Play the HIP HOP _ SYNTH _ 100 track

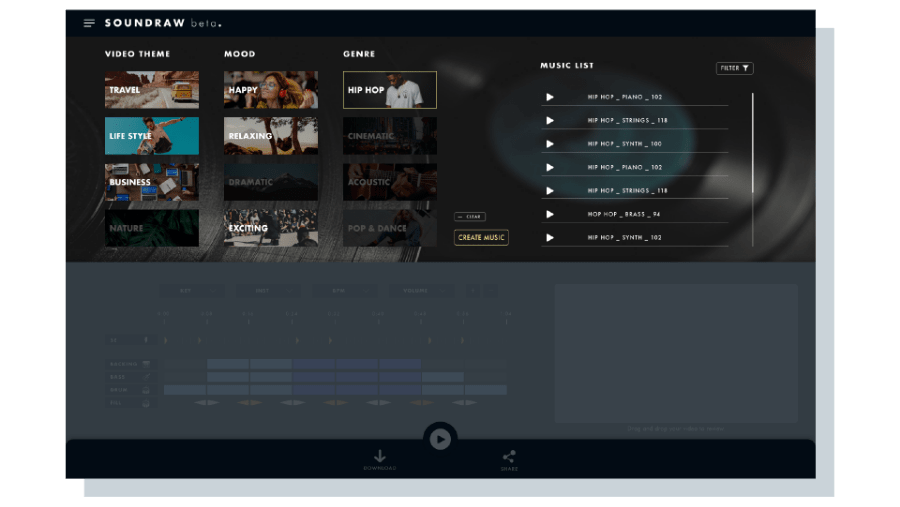[550, 144]
